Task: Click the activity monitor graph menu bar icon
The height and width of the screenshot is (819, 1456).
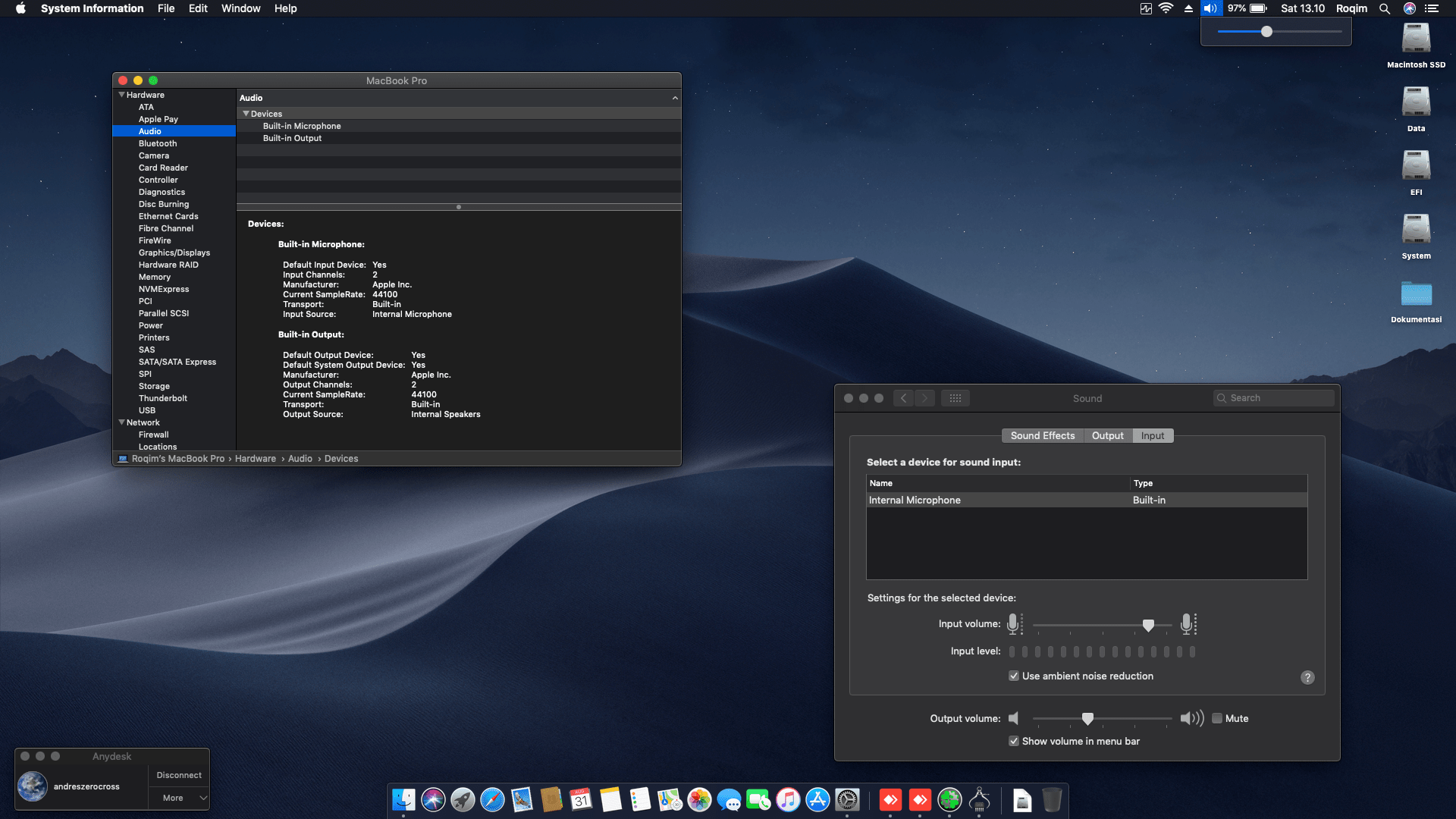Action: [1146, 8]
